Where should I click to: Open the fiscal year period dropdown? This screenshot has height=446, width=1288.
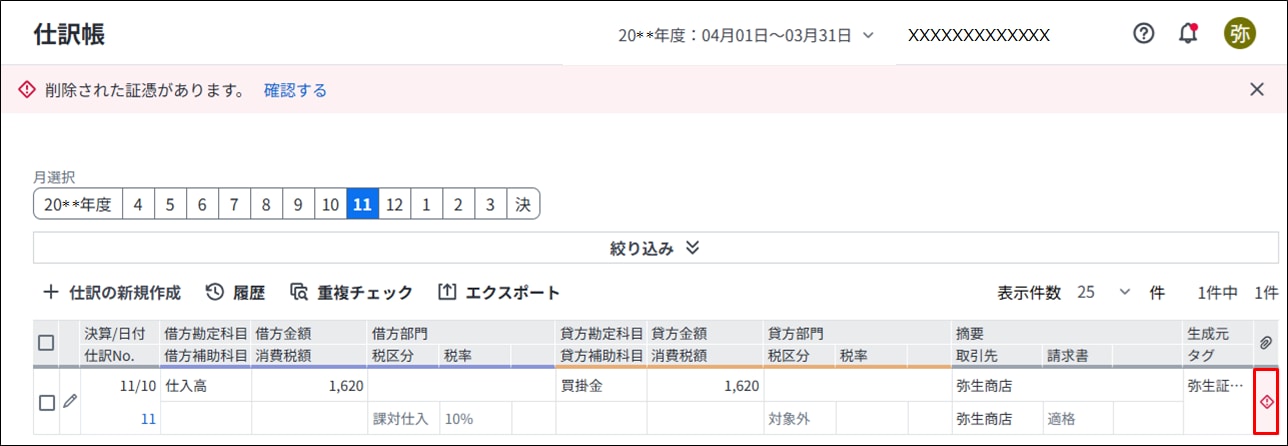(x=746, y=35)
